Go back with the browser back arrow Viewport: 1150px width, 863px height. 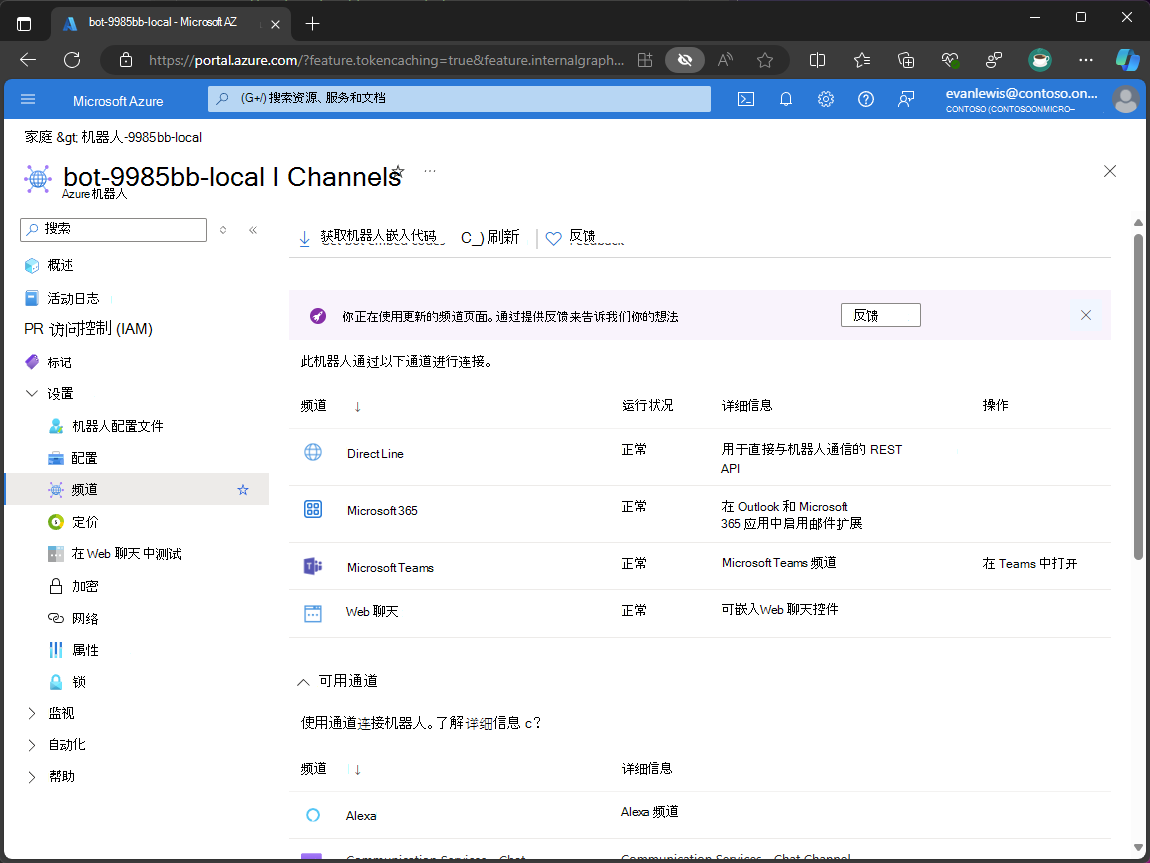28,60
